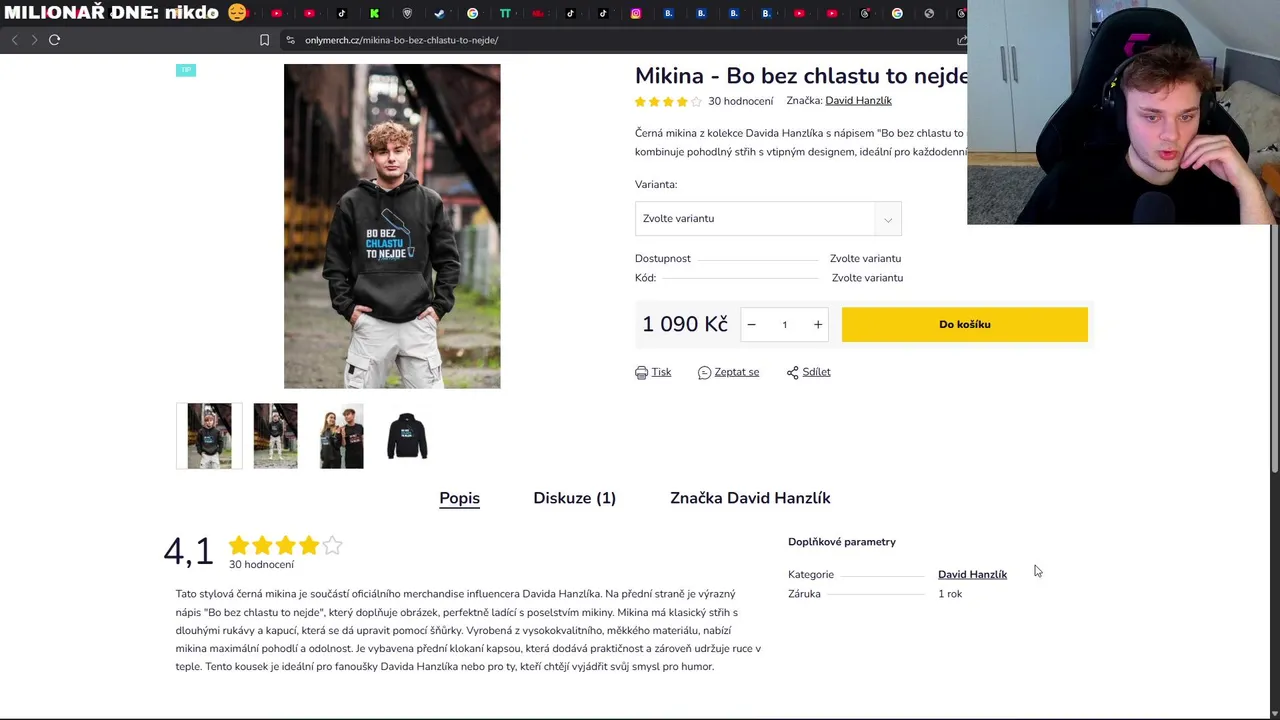Open the Značka David Hanzlík tab

(750, 498)
